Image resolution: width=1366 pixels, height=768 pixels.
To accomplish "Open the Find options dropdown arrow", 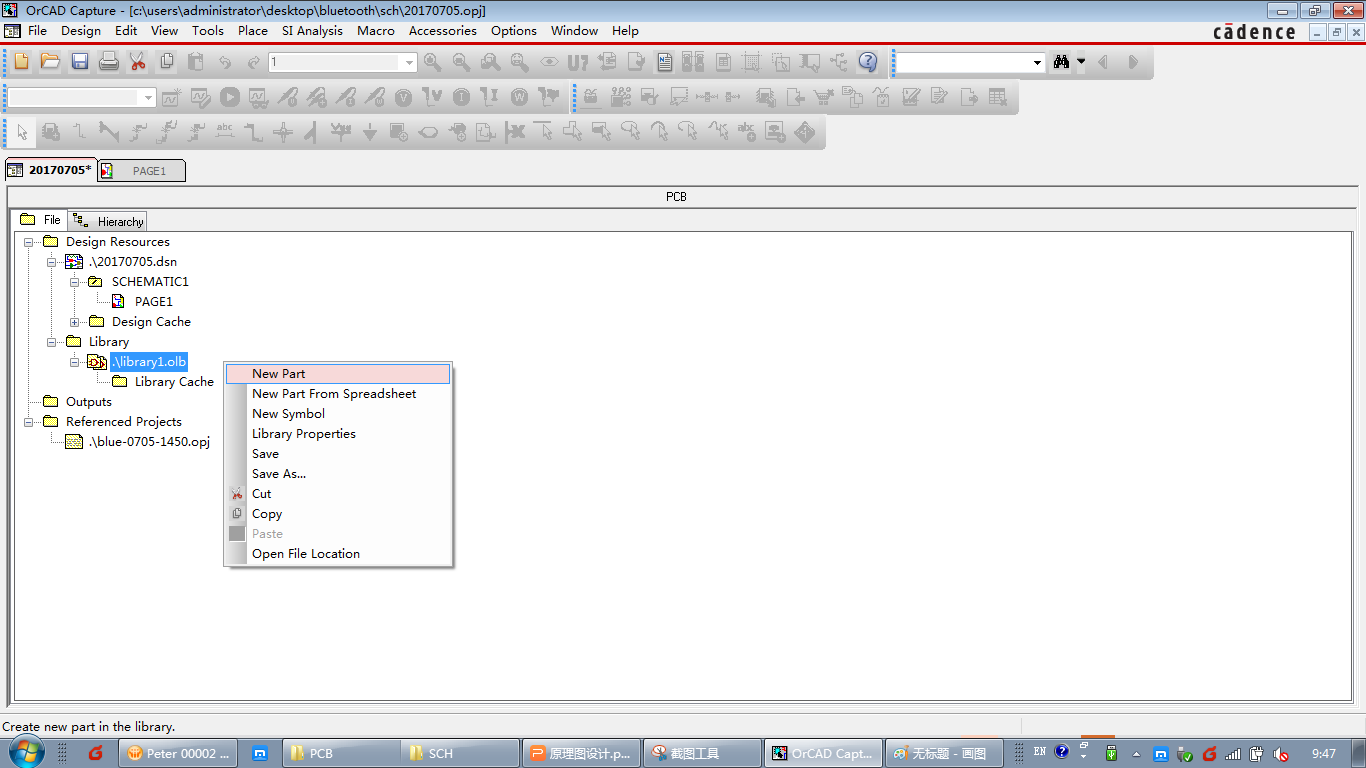I will 1081,62.
